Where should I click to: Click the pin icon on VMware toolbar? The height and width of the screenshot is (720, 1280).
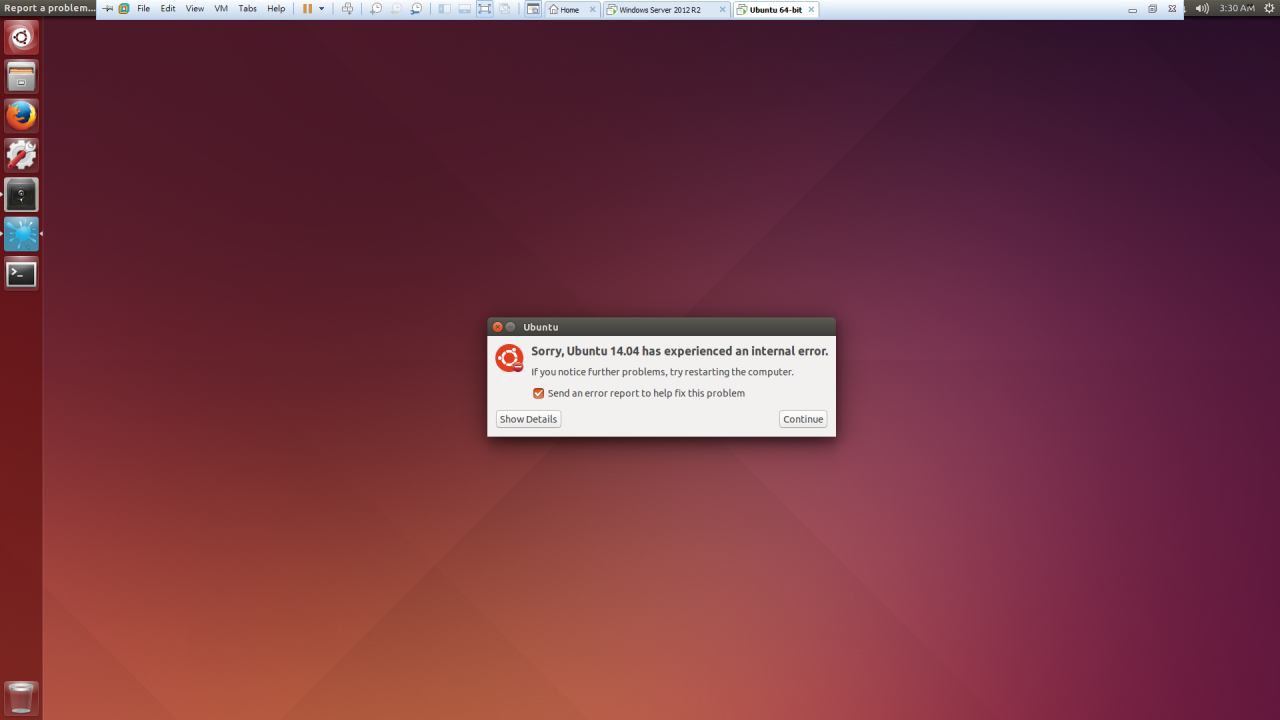(x=108, y=9)
